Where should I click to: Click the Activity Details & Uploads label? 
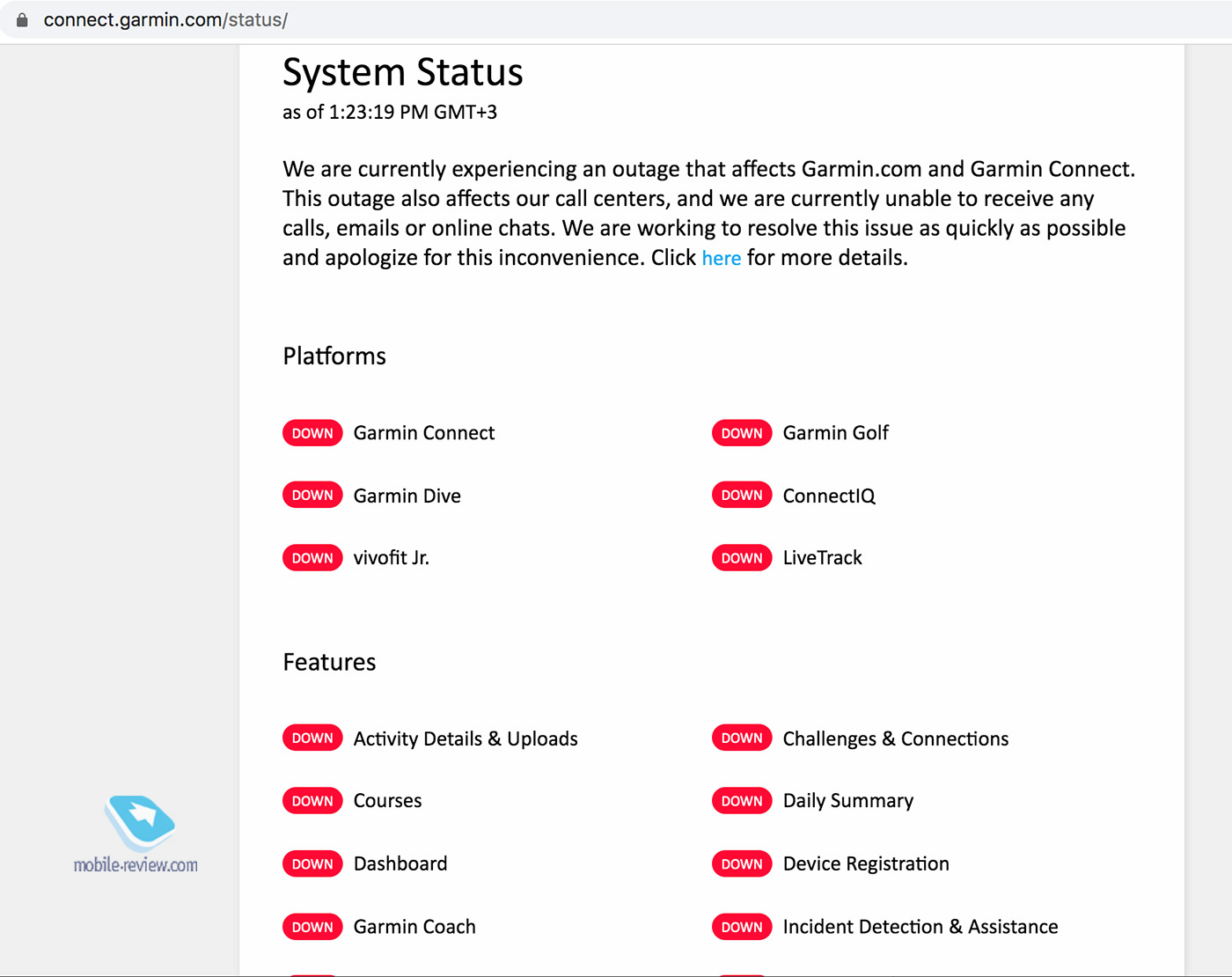[466, 738]
